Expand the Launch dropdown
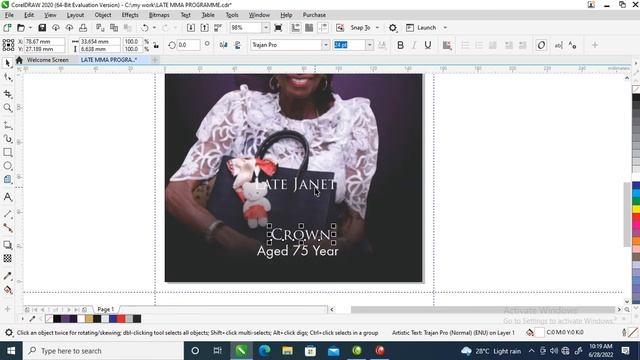 click(445, 28)
